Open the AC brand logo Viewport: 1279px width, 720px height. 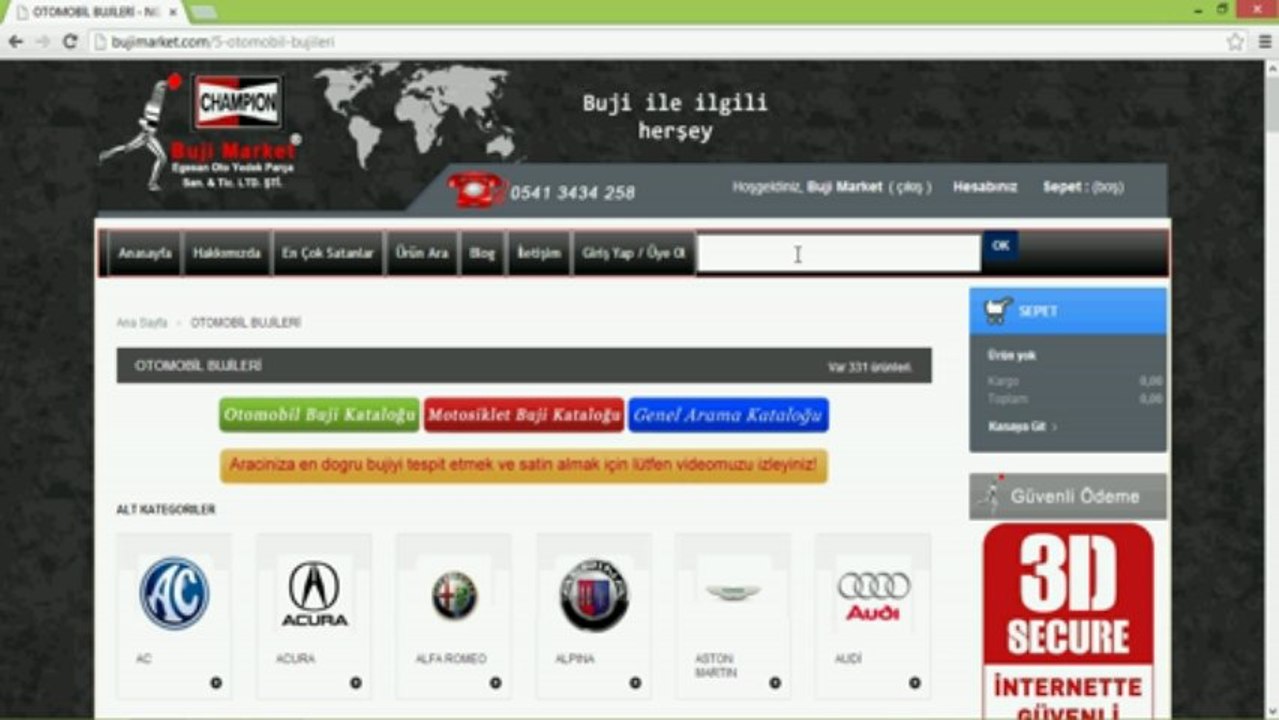174,593
